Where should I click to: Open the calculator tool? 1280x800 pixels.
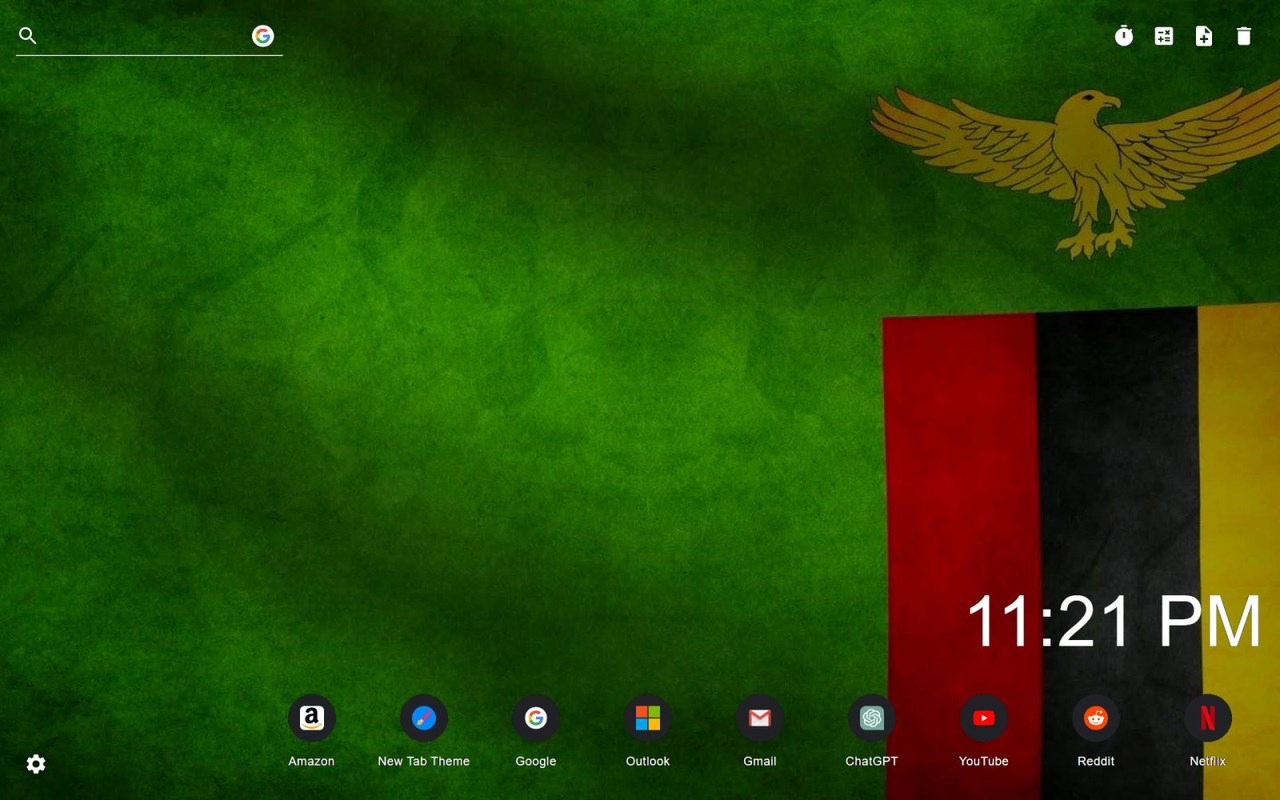1164,36
